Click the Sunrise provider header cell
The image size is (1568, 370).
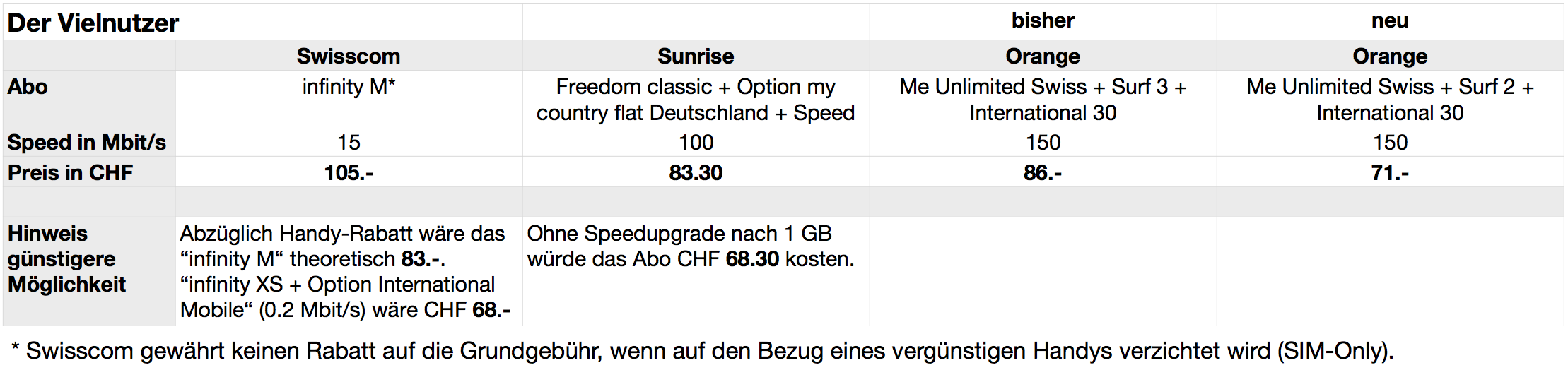pos(696,56)
